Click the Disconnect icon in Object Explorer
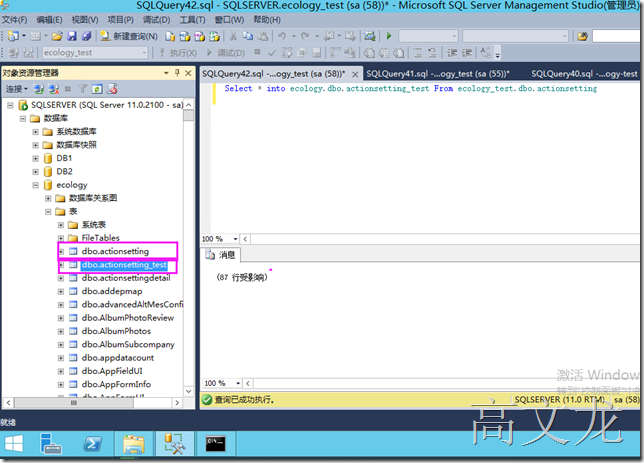644x463 pixels. click(x=53, y=89)
